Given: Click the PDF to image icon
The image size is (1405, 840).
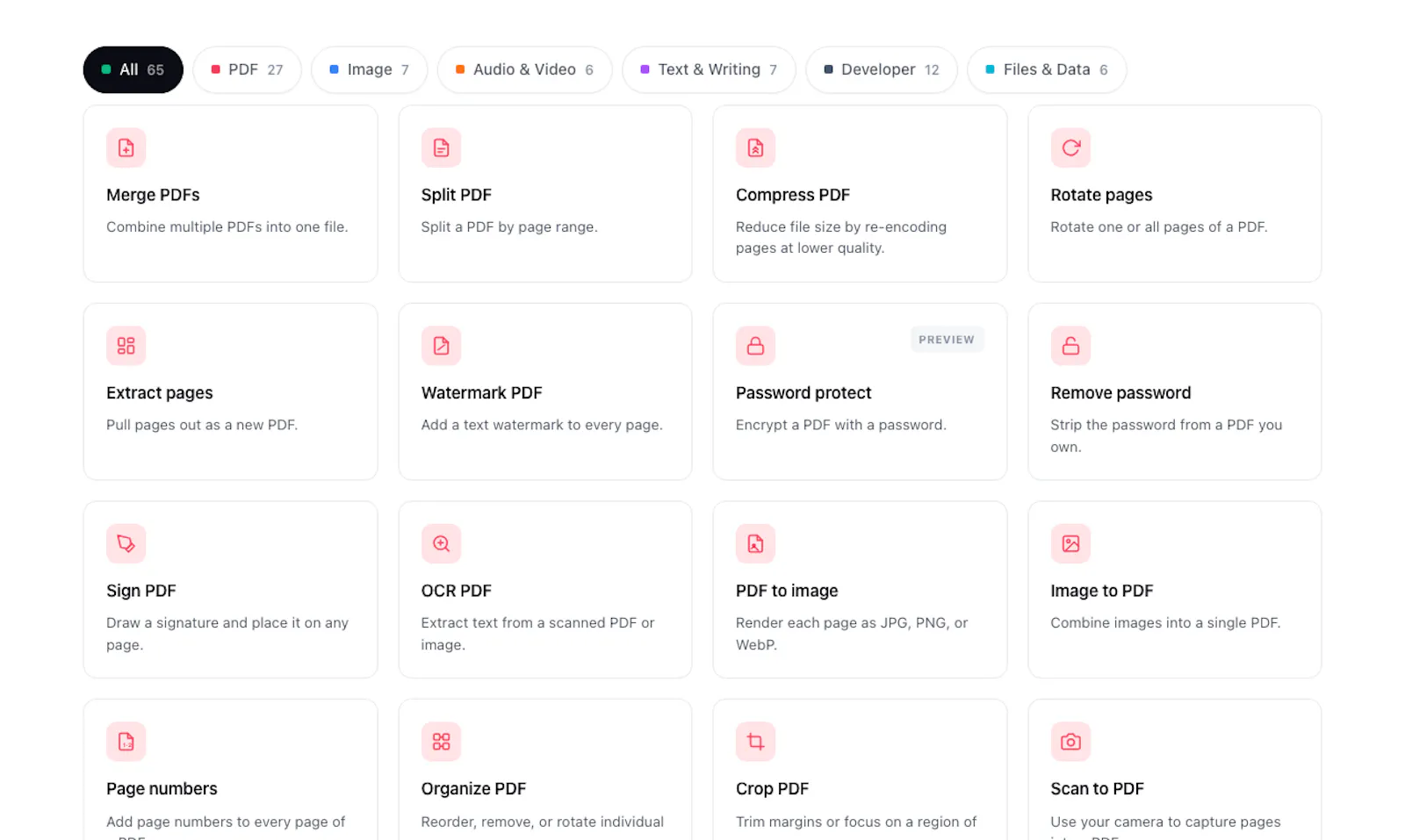Looking at the screenshot, I should 755,543.
